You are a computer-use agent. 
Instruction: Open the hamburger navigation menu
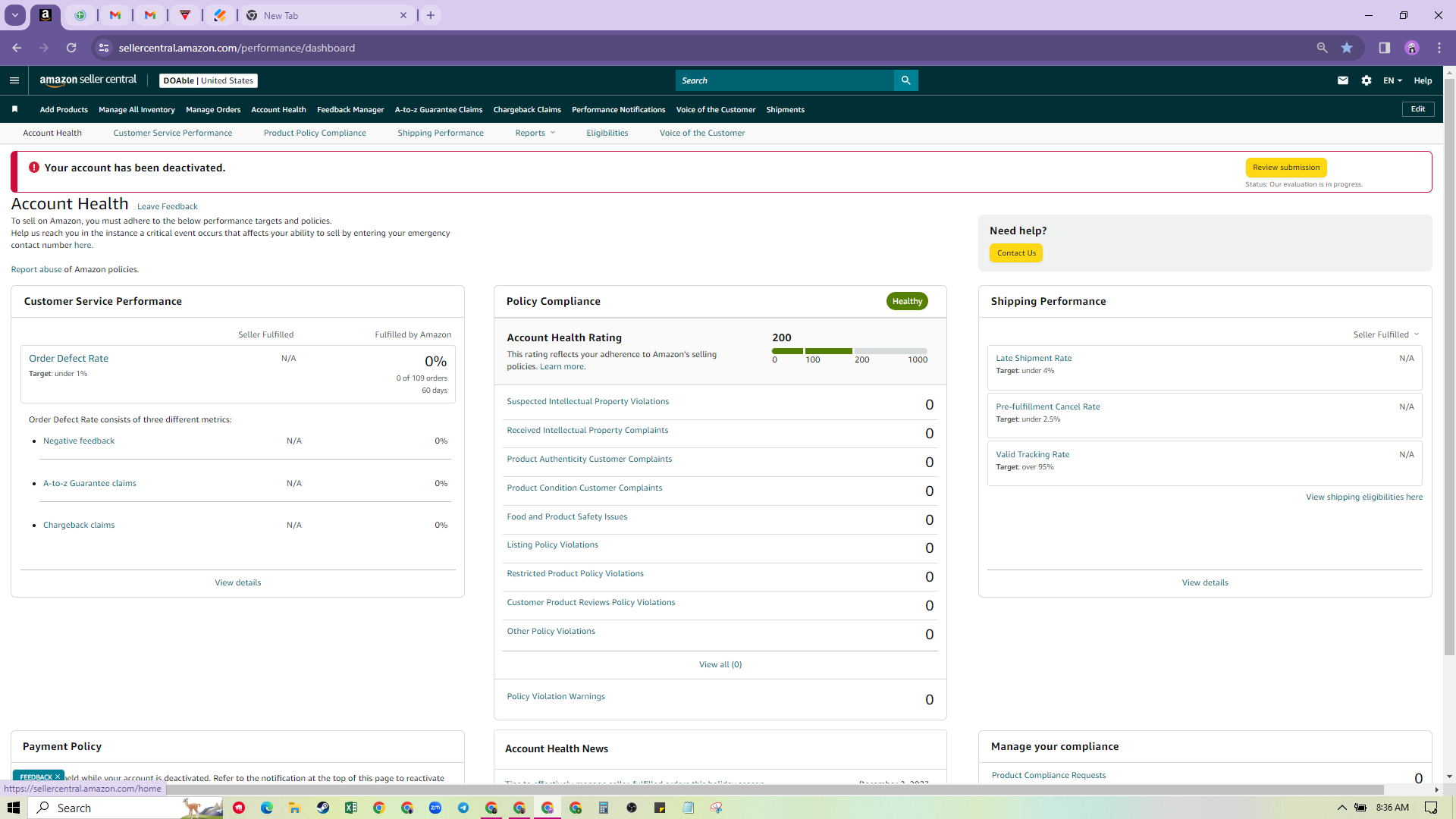(14, 80)
